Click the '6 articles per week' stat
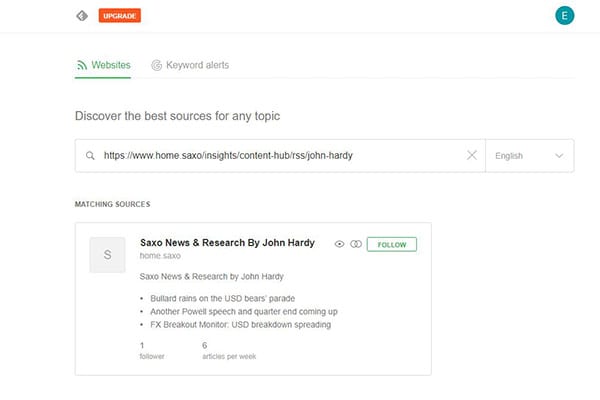The height and width of the screenshot is (400, 600). [x=229, y=351]
